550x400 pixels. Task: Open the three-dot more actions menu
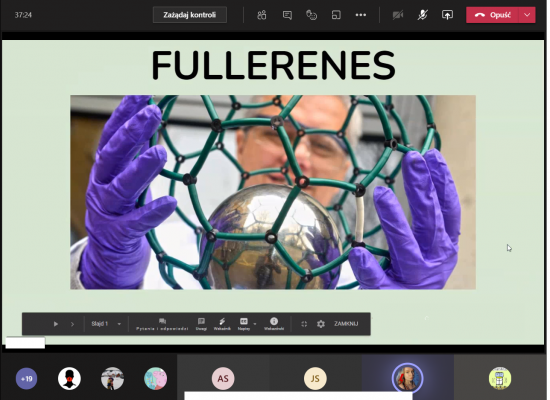coord(361,15)
